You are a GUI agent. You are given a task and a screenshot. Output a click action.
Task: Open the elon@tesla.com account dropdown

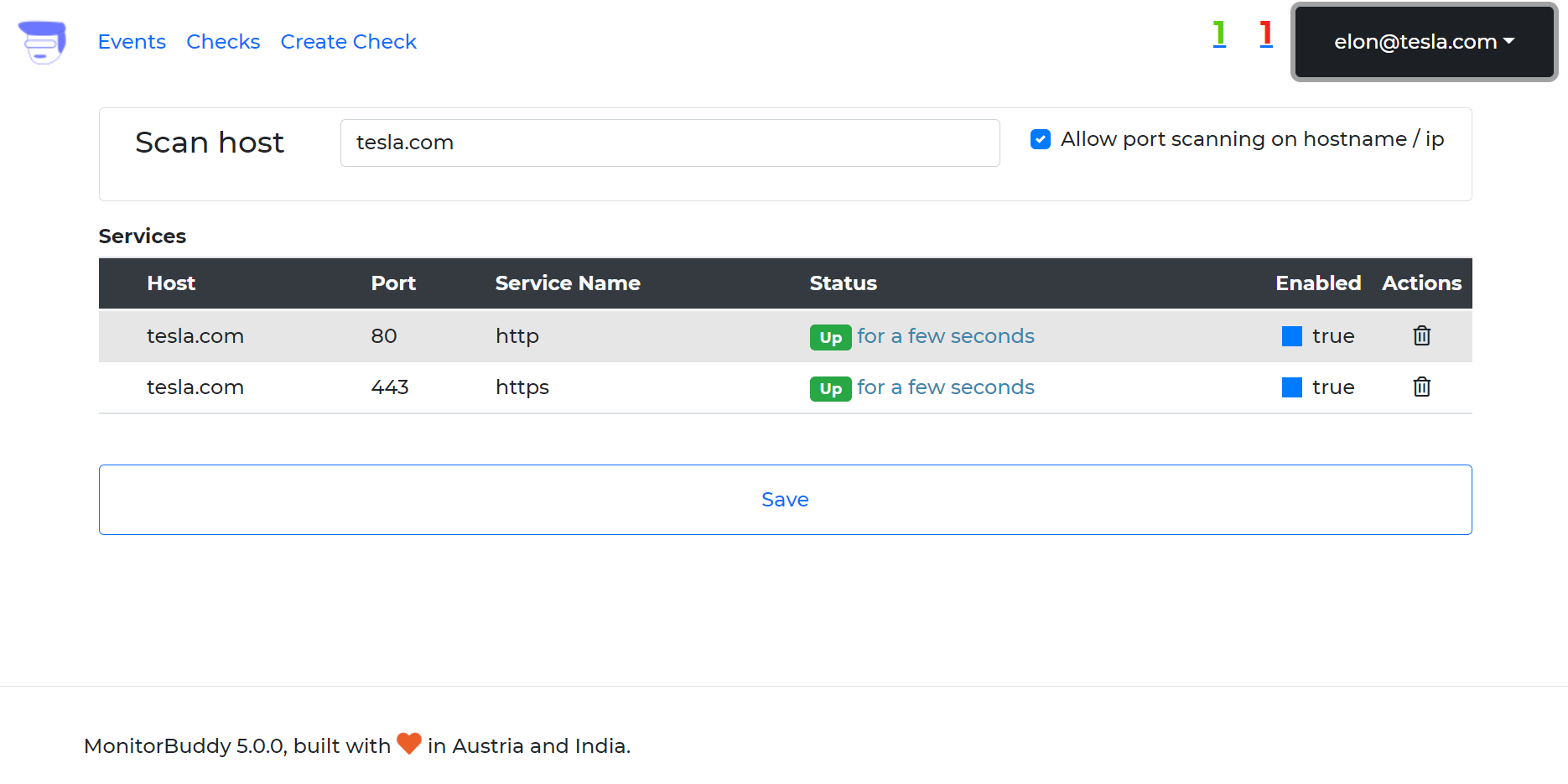click(1424, 42)
